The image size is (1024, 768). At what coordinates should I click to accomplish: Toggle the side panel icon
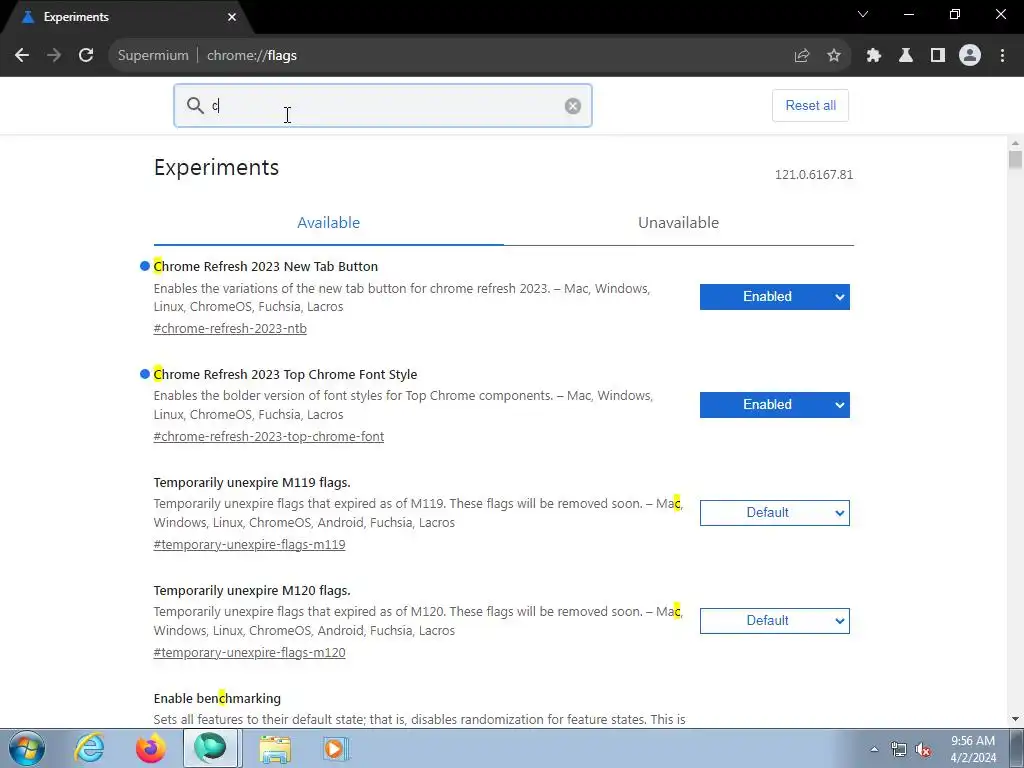938,56
